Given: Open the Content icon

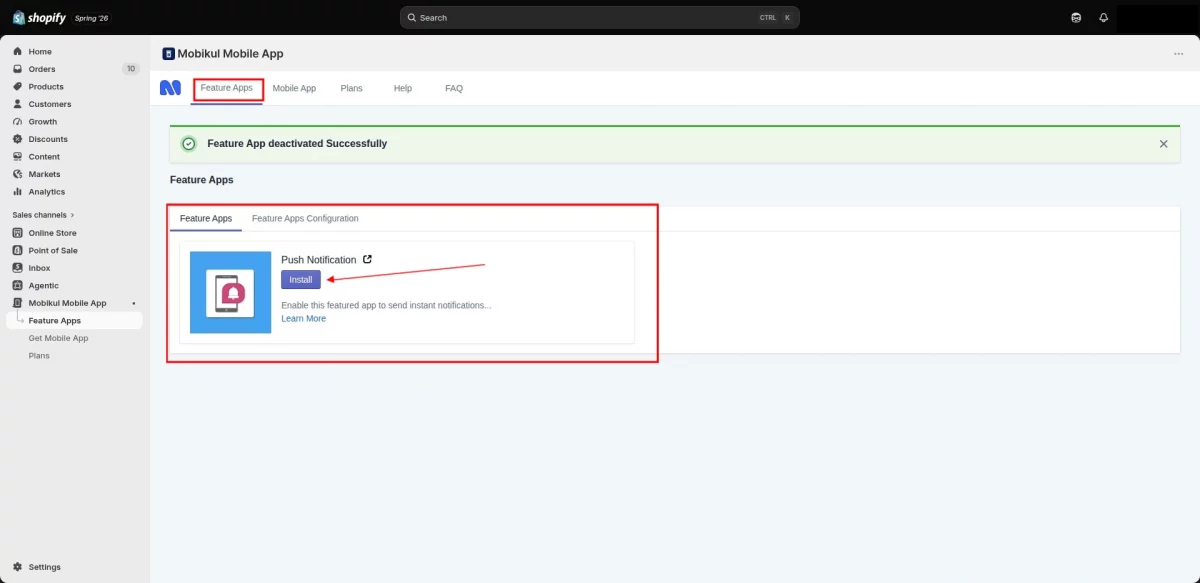Looking at the screenshot, I should pyautogui.click(x=18, y=157).
